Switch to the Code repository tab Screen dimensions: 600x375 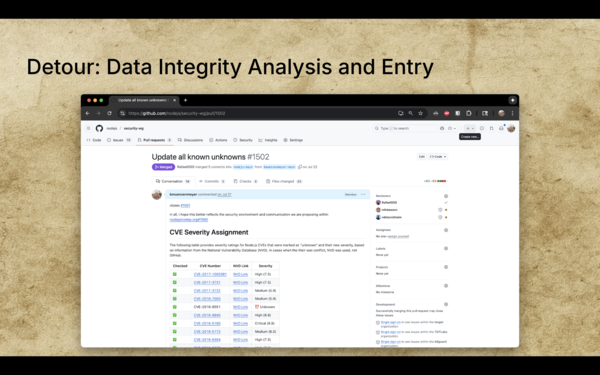94,140
